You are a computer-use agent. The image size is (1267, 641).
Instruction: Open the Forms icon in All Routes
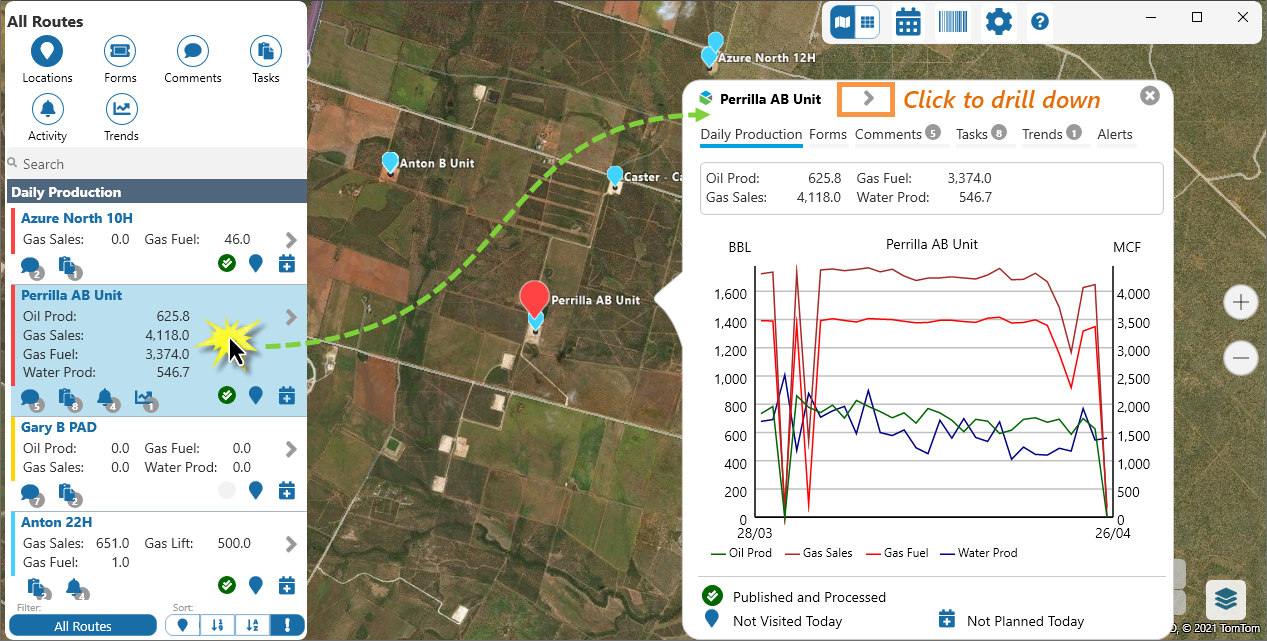(x=120, y=51)
